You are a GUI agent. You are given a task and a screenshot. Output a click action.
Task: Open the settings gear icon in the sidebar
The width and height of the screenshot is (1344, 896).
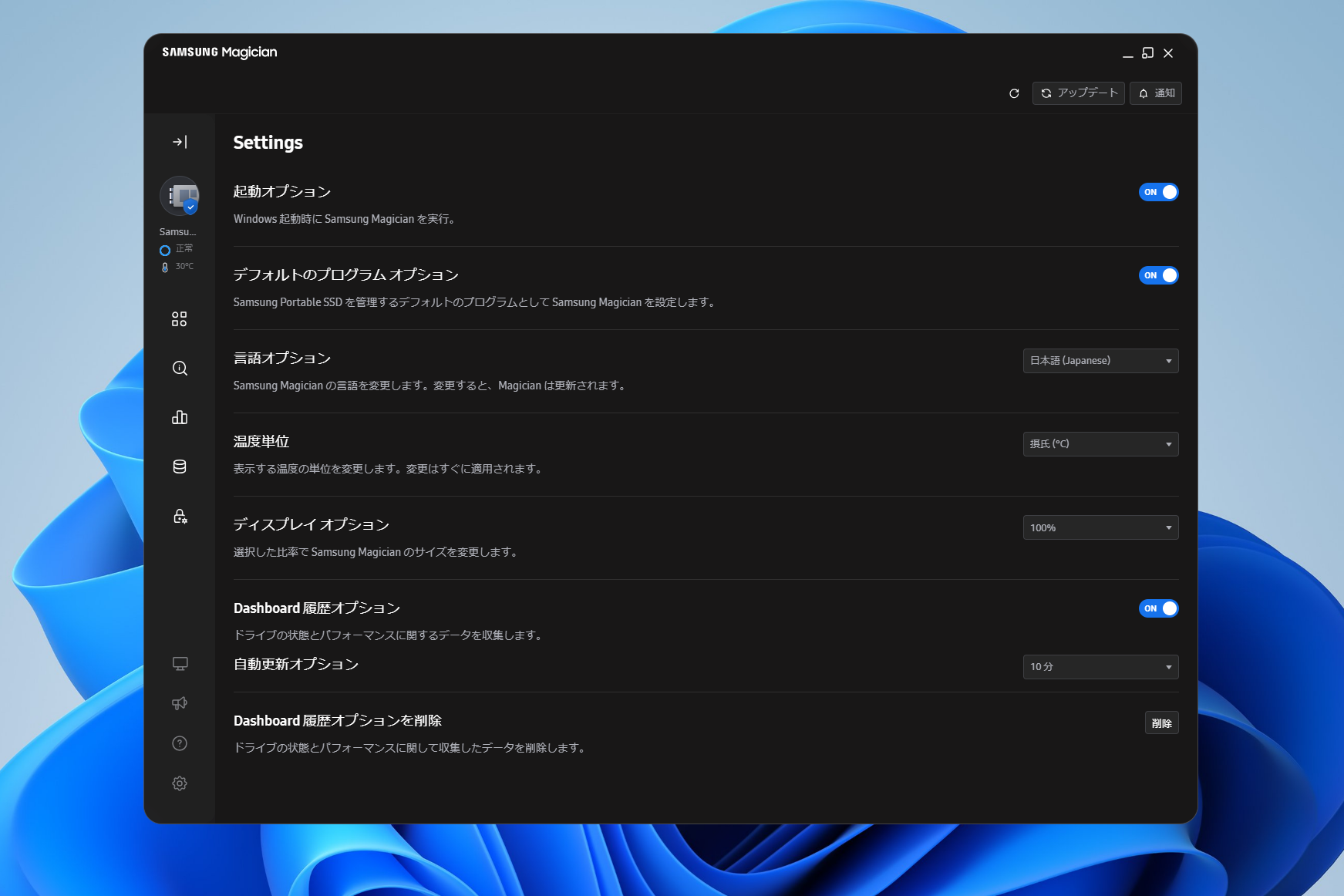tap(180, 783)
